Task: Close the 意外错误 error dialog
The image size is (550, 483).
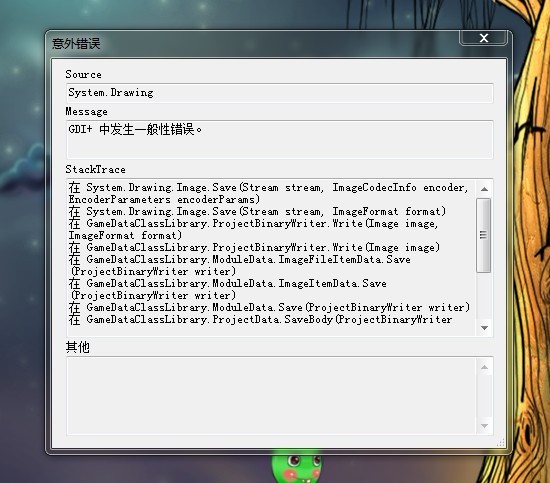Action: [x=483, y=38]
